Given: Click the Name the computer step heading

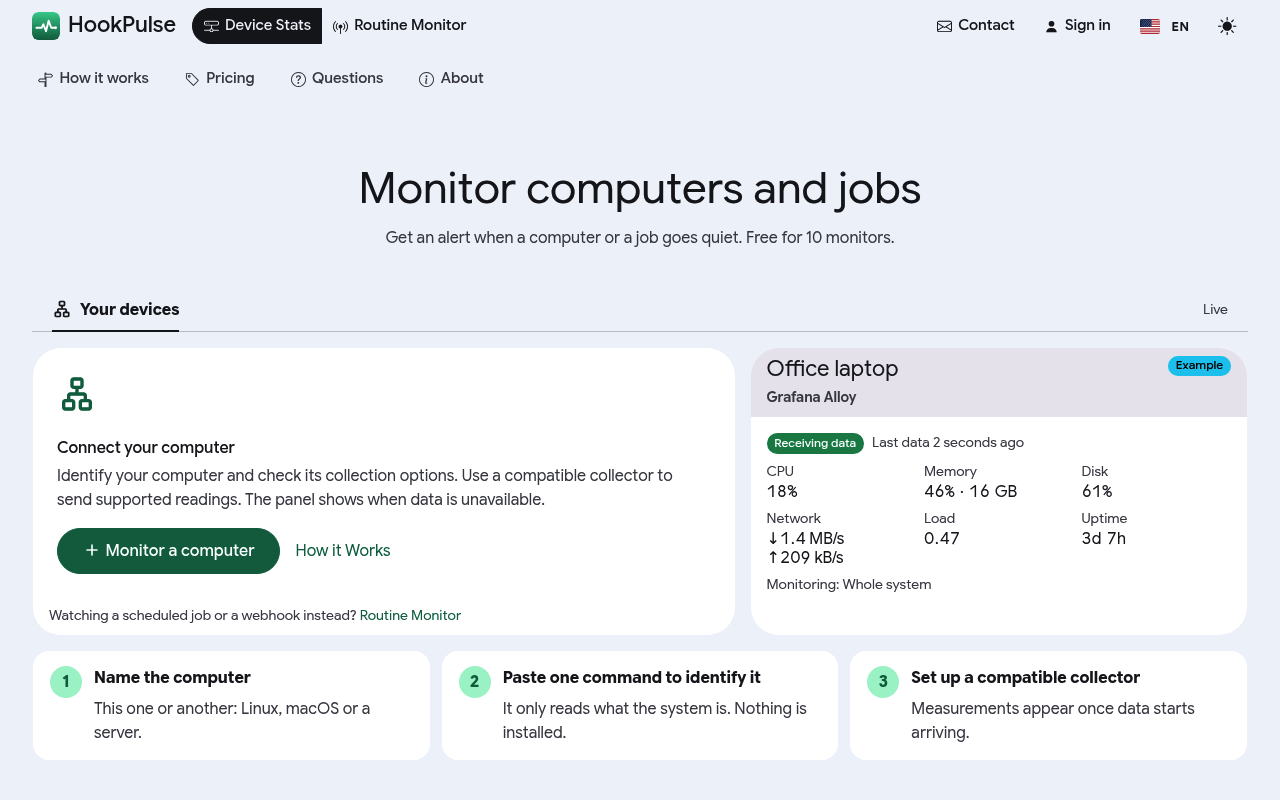Looking at the screenshot, I should pyautogui.click(x=172, y=678).
